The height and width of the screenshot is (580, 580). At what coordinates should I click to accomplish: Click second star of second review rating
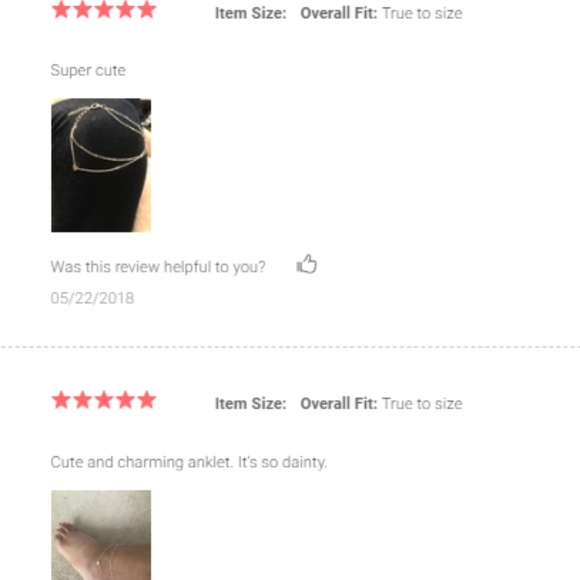point(83,400)
